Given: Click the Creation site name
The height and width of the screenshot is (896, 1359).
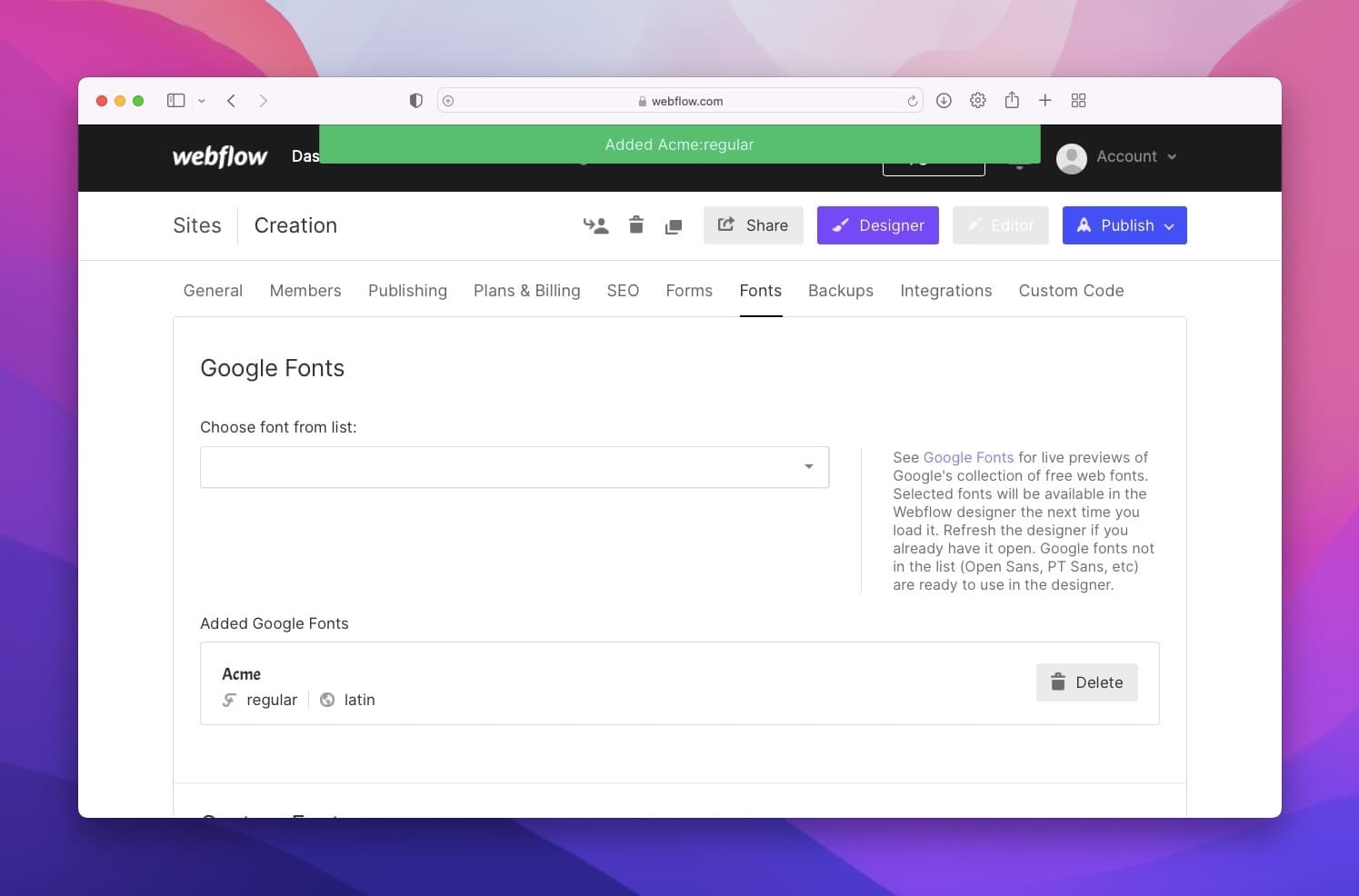Looking at the screenshot, I should coord(295,225).
